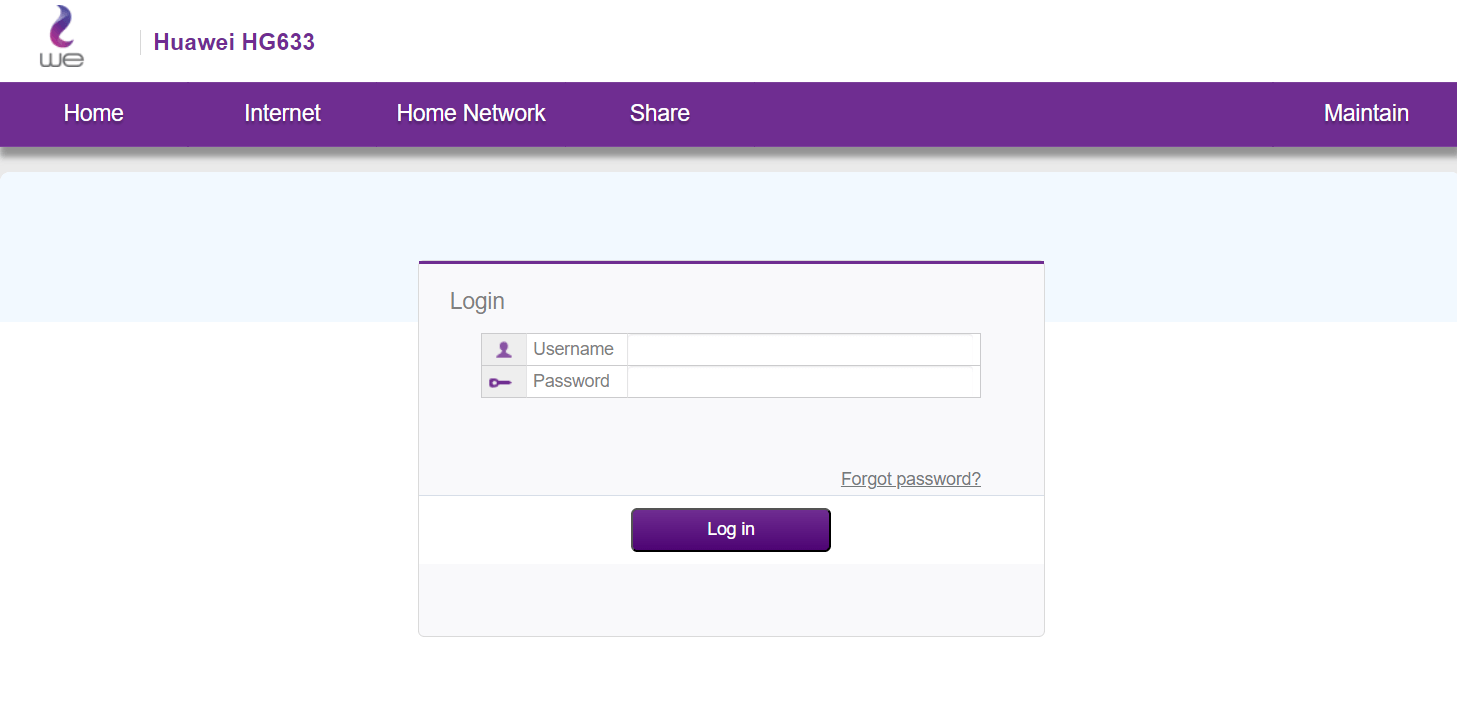
Task: Open the Maintain section
Action: 1365,114
